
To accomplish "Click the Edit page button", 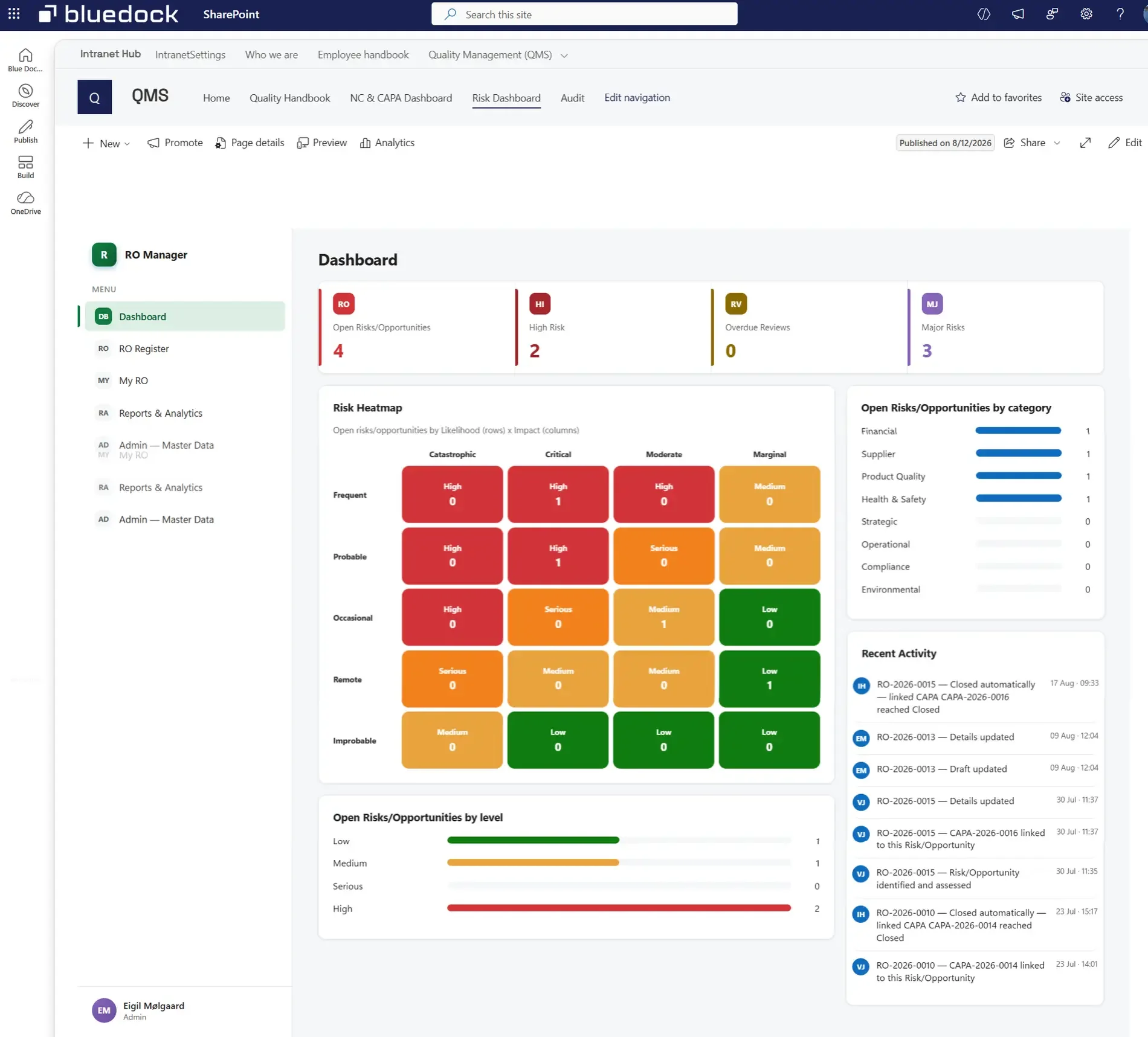I will (1124, 143).
